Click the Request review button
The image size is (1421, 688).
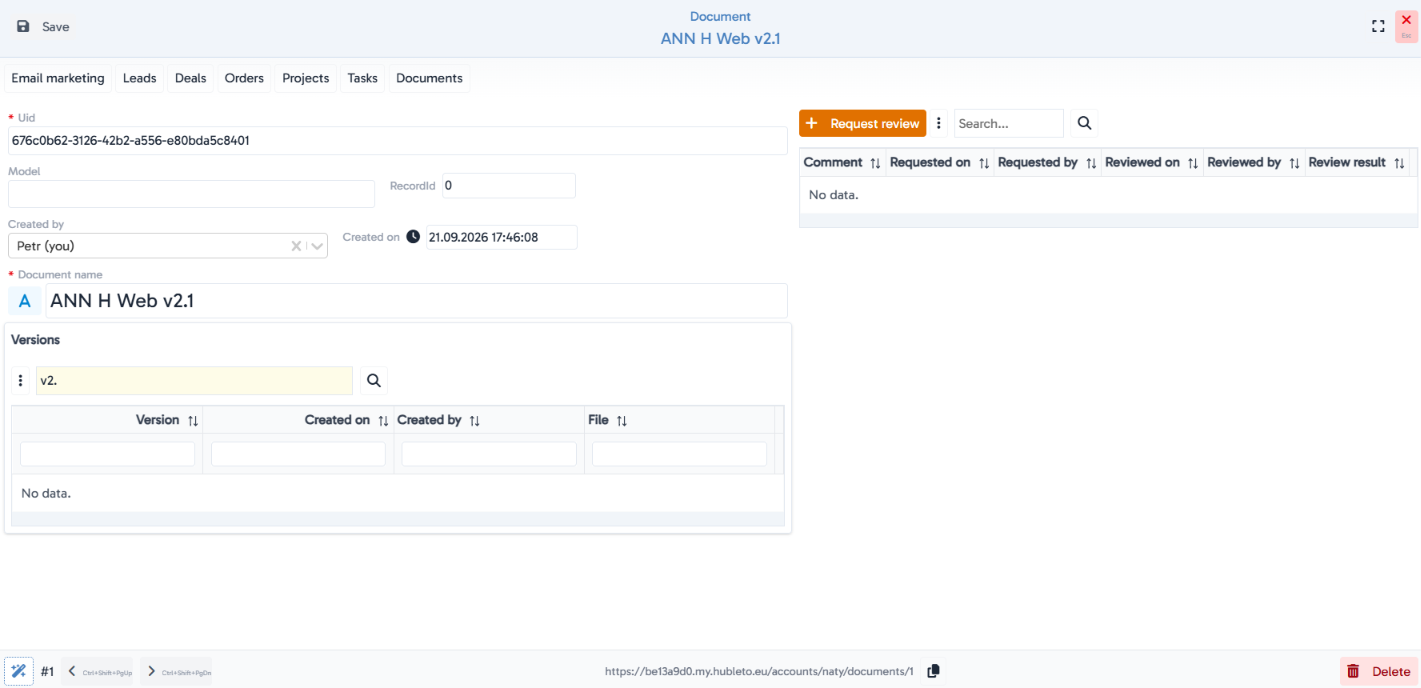(x=862, y=123)
